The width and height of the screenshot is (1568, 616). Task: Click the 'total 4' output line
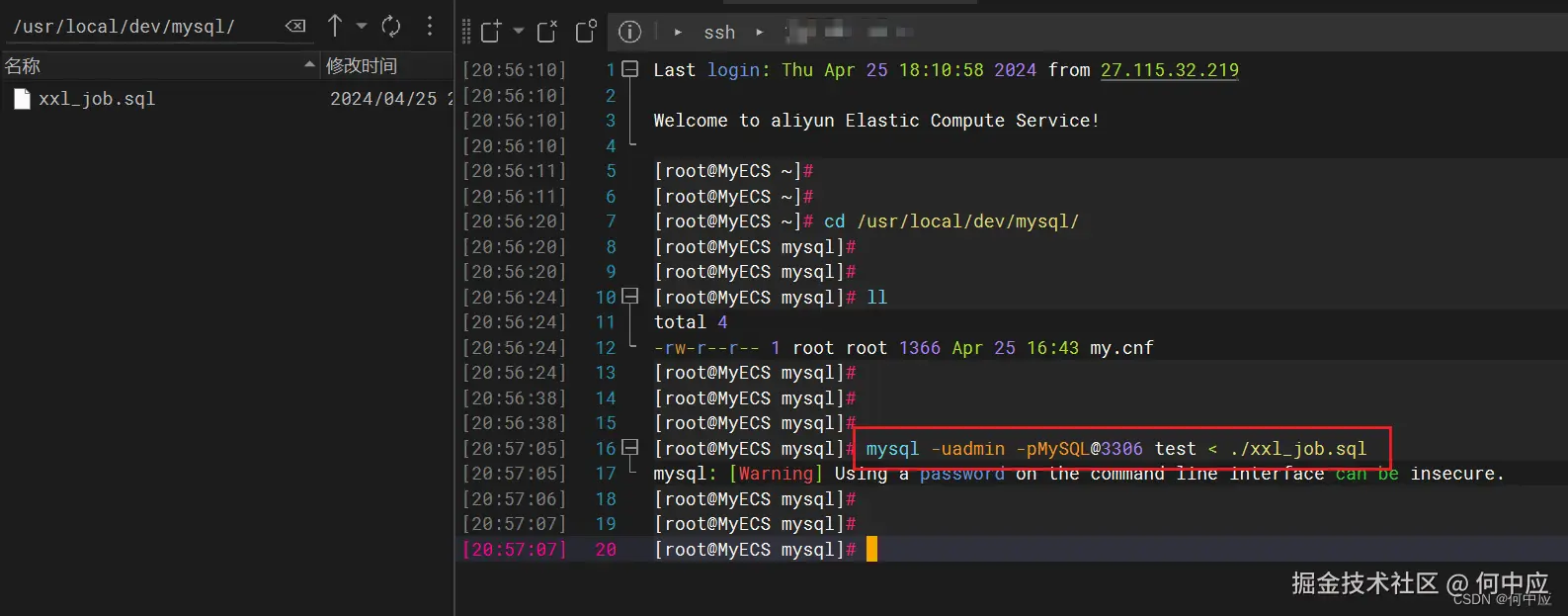pyautogui.click(x=691, y=322)
